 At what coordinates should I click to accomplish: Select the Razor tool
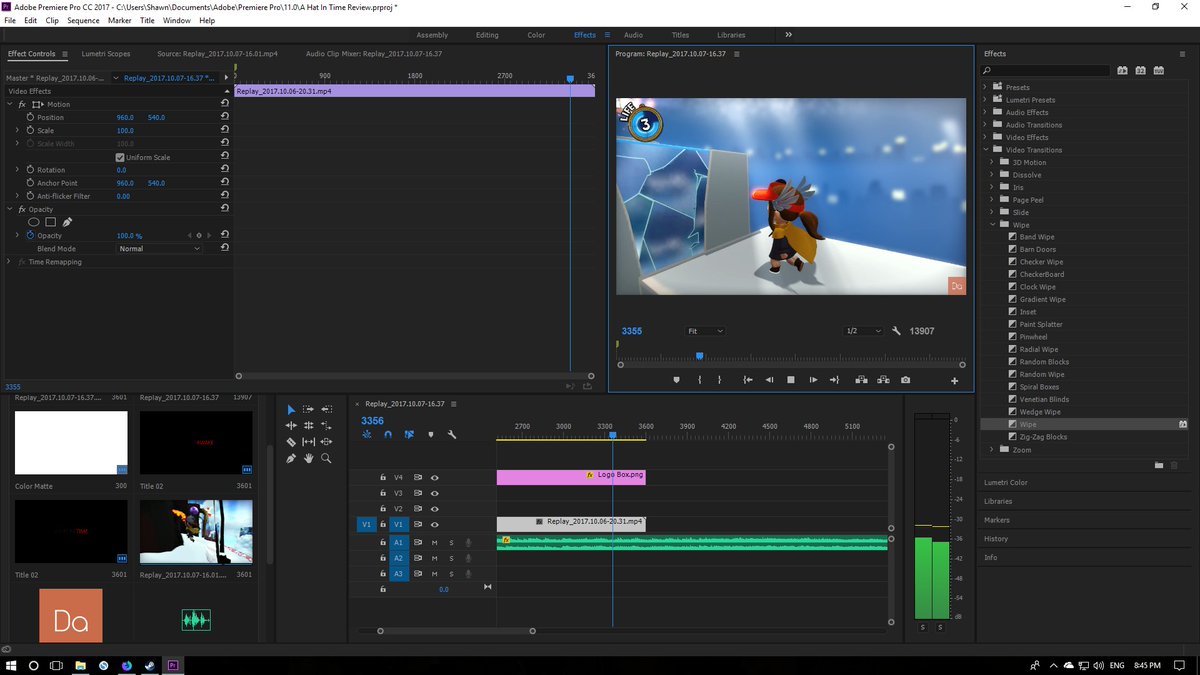[x=291, y=441]
